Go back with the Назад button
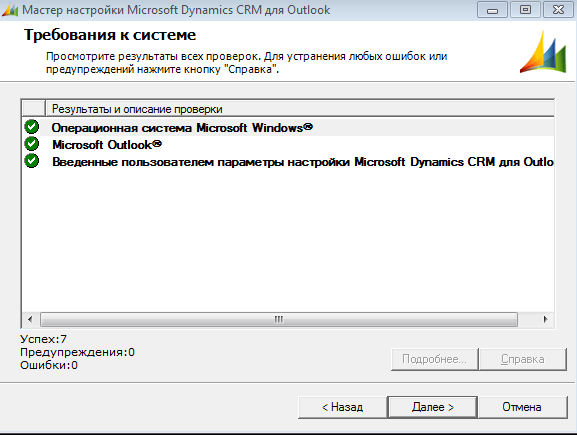The width and height of the screenshot is (577, 435). pos(343,407)
